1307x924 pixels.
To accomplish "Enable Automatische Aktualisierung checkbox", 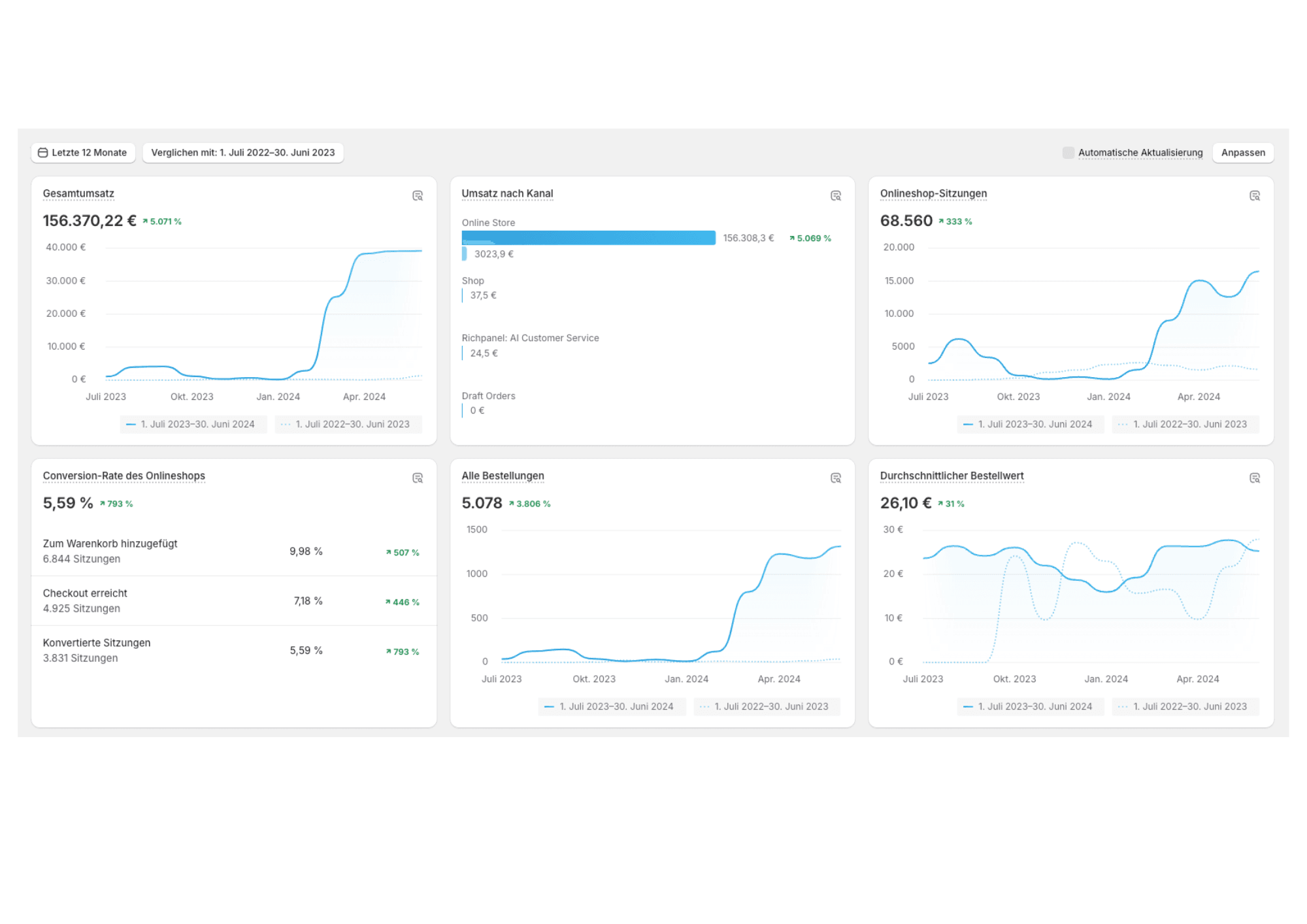I will pyautogui.click(x=1068, y=153).
